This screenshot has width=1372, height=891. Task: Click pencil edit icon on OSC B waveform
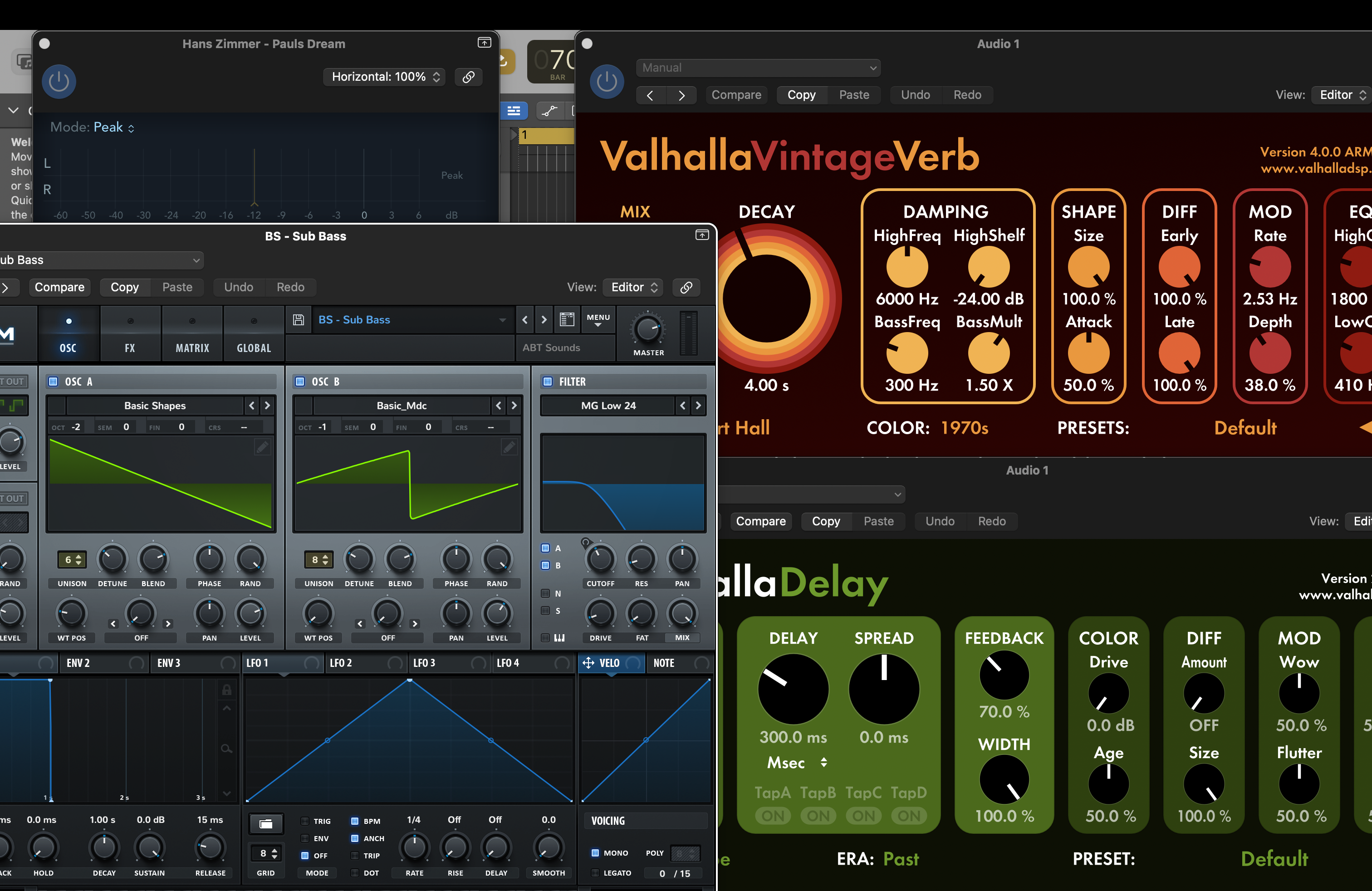tap(509, 447)
